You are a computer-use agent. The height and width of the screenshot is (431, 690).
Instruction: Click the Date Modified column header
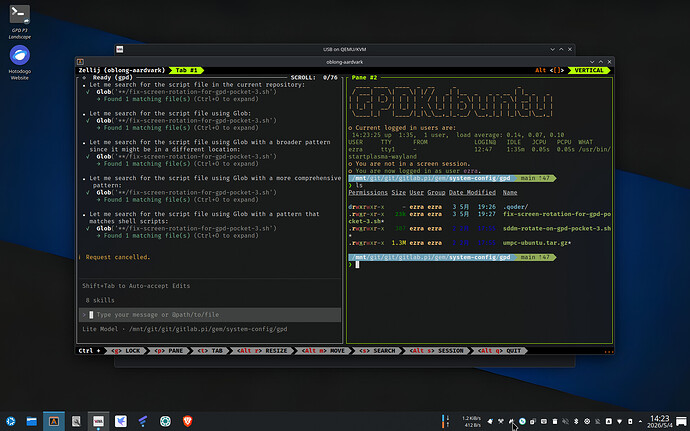click(x=472, y=192)
